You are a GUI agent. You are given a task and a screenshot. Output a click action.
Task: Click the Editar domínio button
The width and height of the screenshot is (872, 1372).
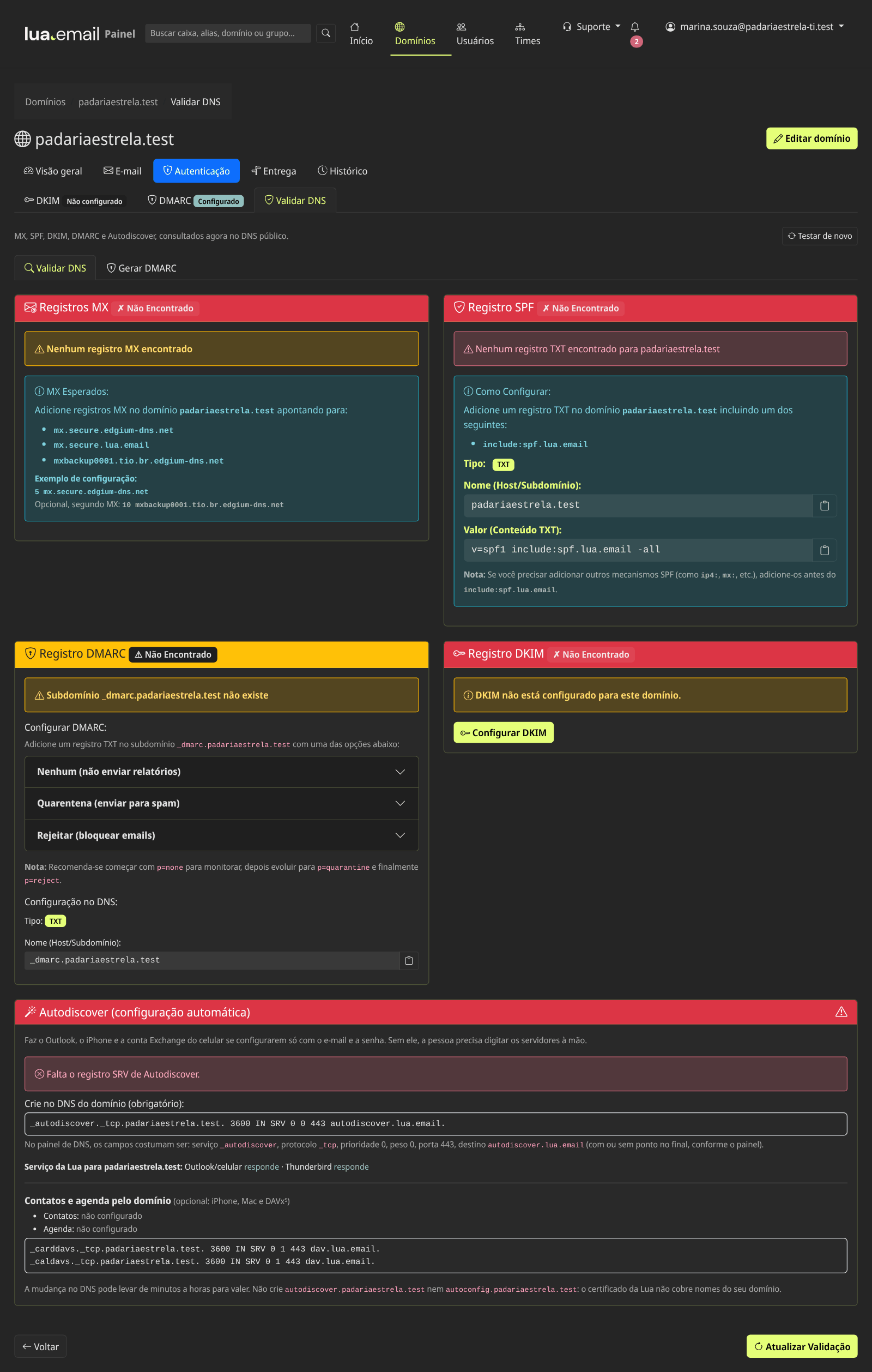tap(812, 139)
